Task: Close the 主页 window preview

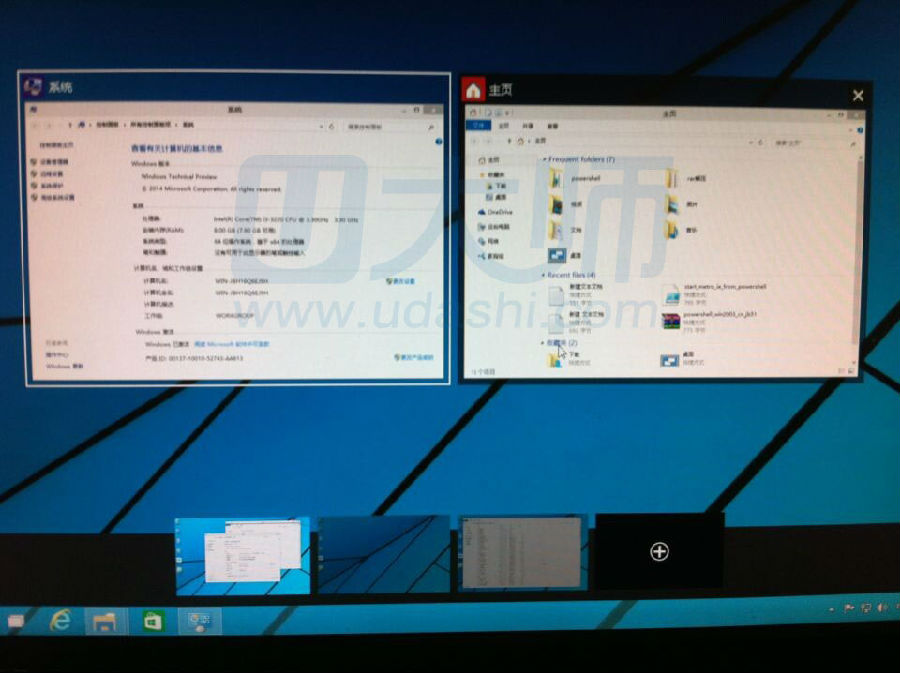Action: tap(857, 95)
